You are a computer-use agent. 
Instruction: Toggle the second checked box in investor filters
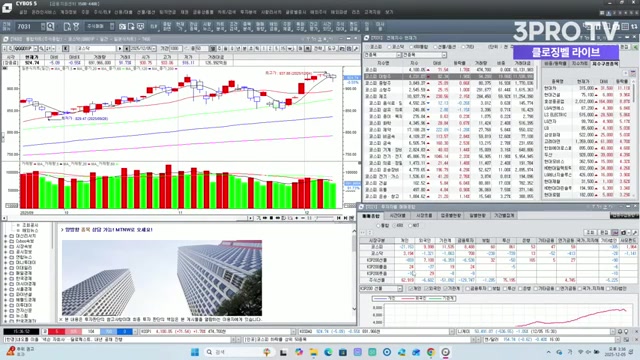click(427, 289)
